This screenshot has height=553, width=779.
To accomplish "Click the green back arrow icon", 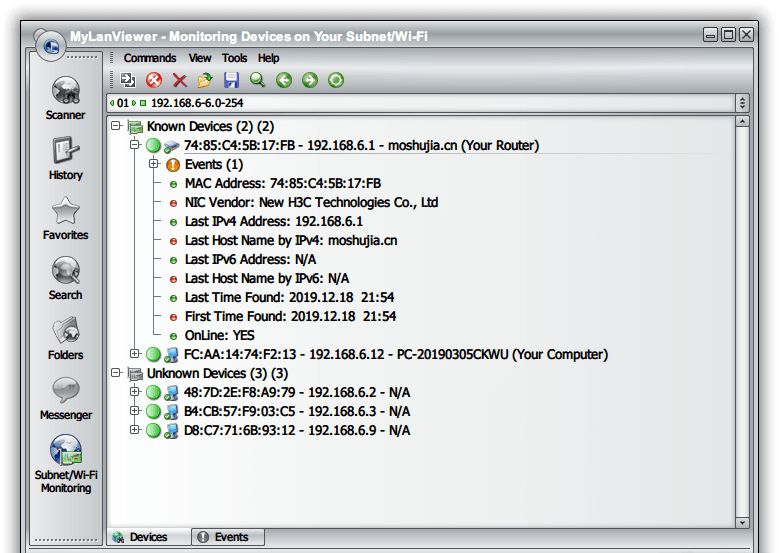I will [284, 80].
